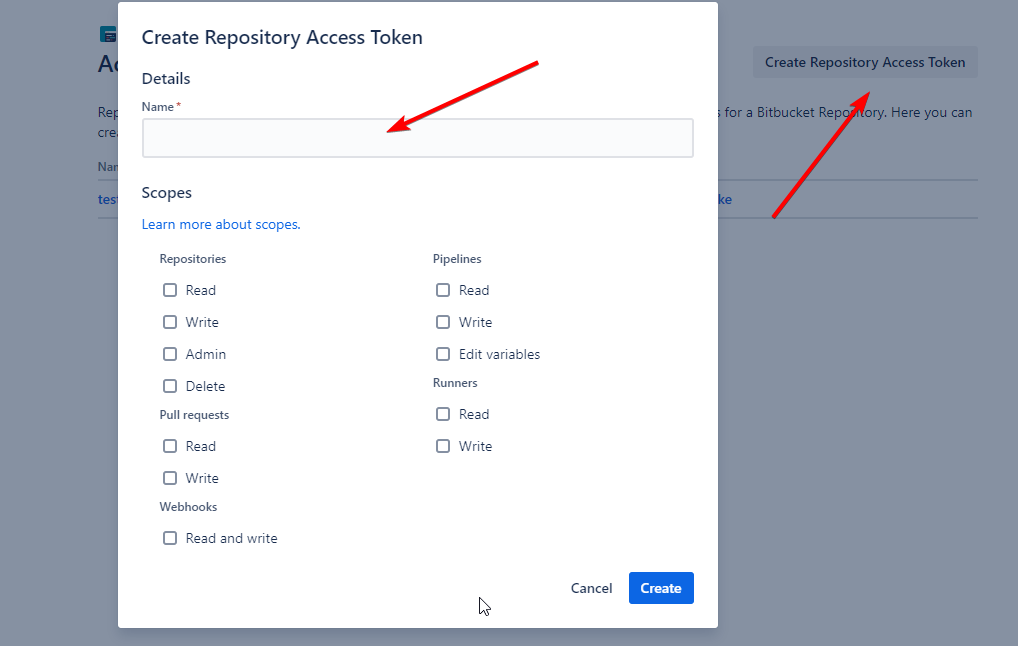The height and width of the screenshot is (646, 1018).
Task: Open the partially hidden test token link
Action: point(107,199)
